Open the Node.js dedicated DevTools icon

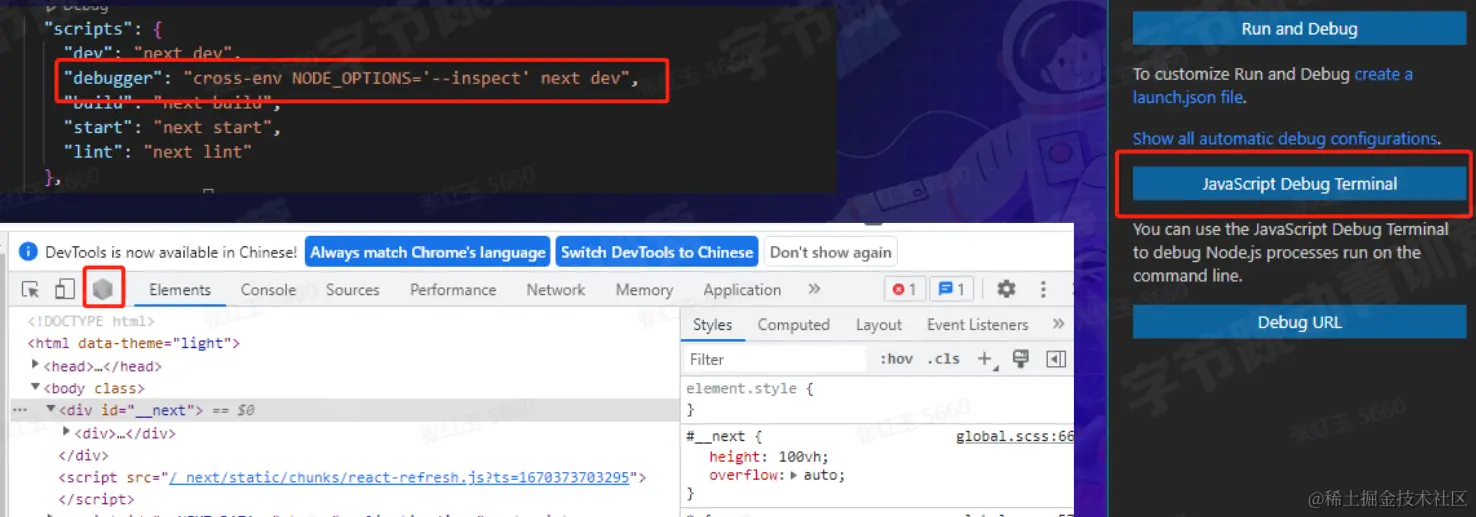click(103, 290)
